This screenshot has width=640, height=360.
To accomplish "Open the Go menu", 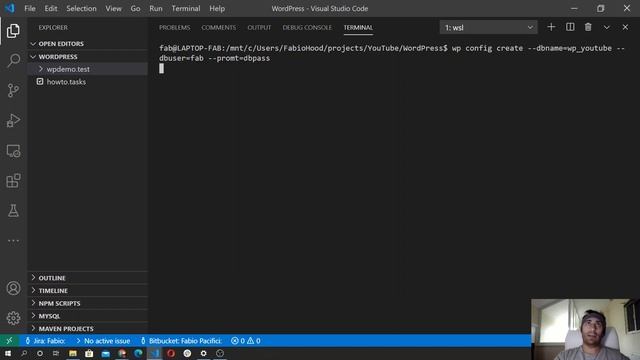I will point(135,8).
